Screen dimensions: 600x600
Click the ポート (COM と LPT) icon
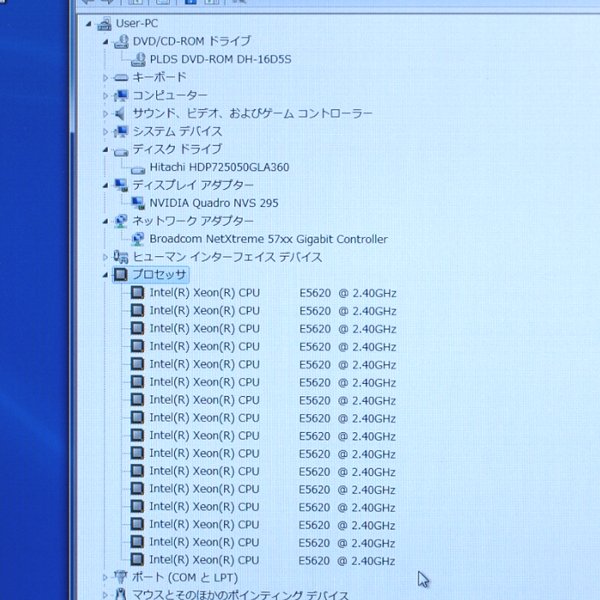[x=121, y=577]
